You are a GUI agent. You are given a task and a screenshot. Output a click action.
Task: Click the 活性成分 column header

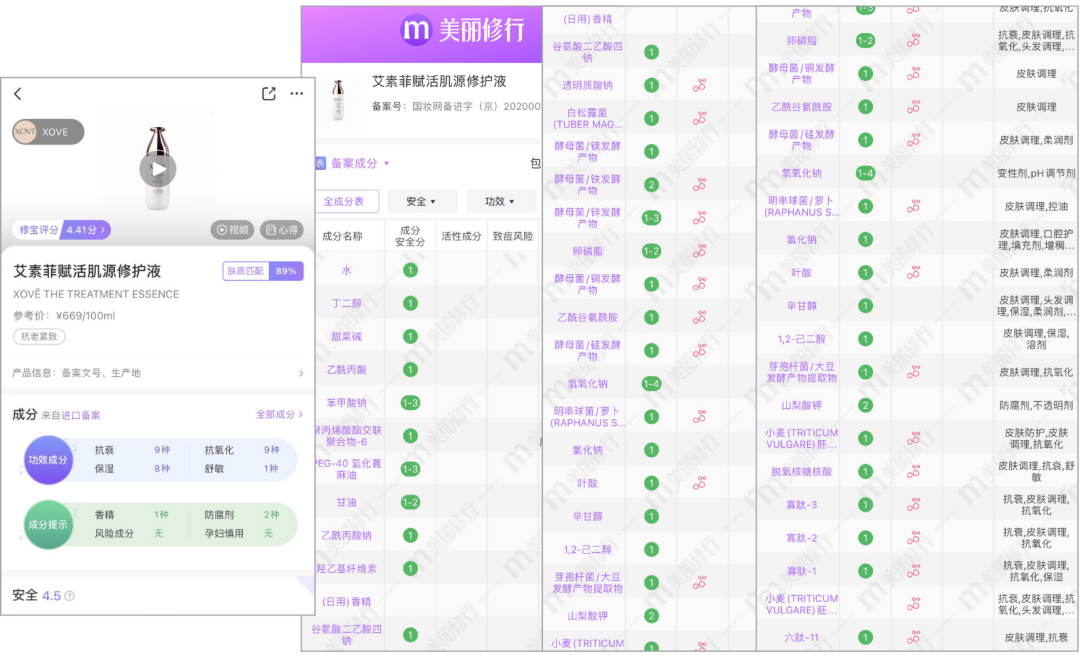[461, 236]
